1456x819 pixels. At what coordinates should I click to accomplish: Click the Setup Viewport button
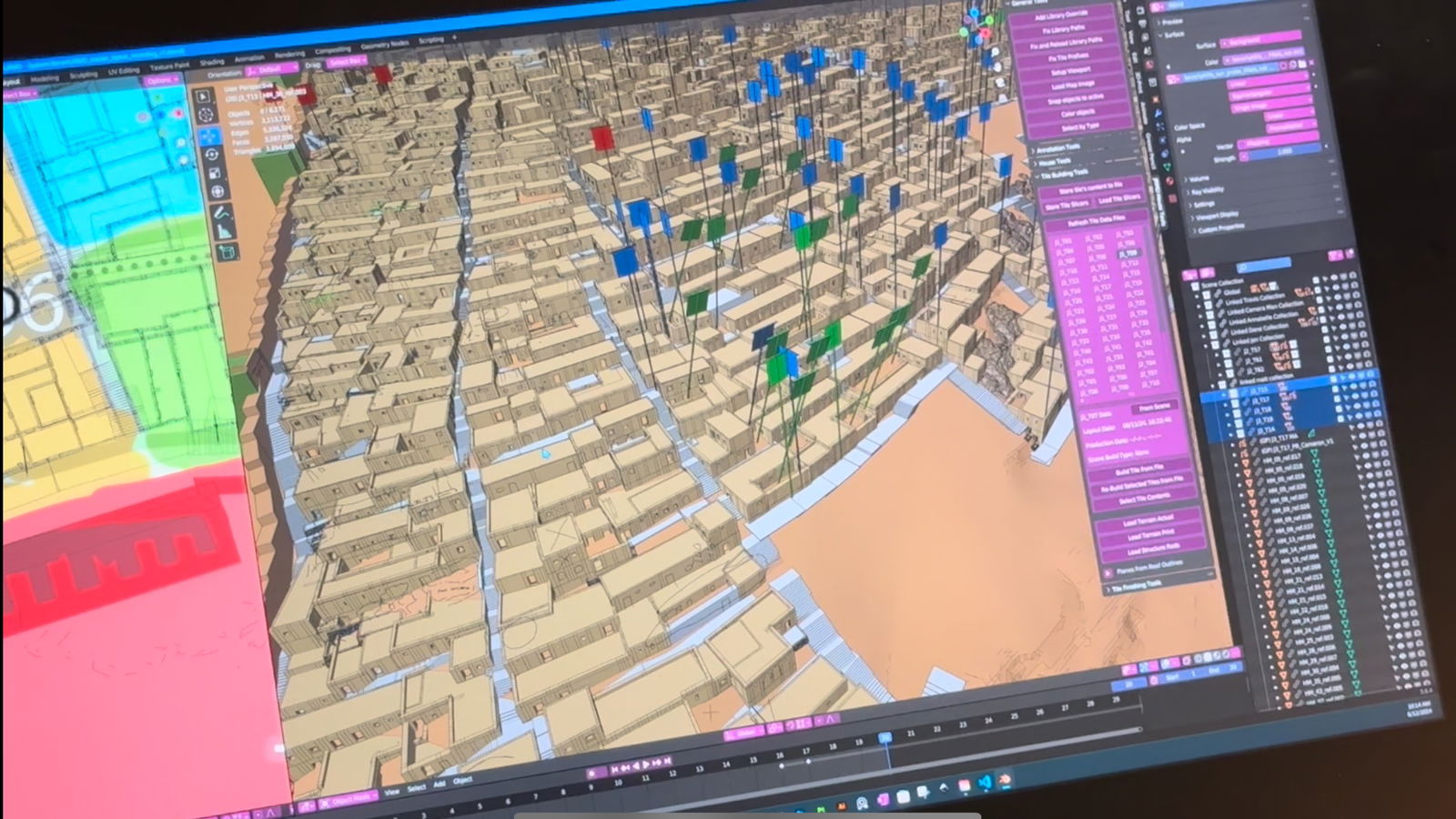coord(1070,71)
